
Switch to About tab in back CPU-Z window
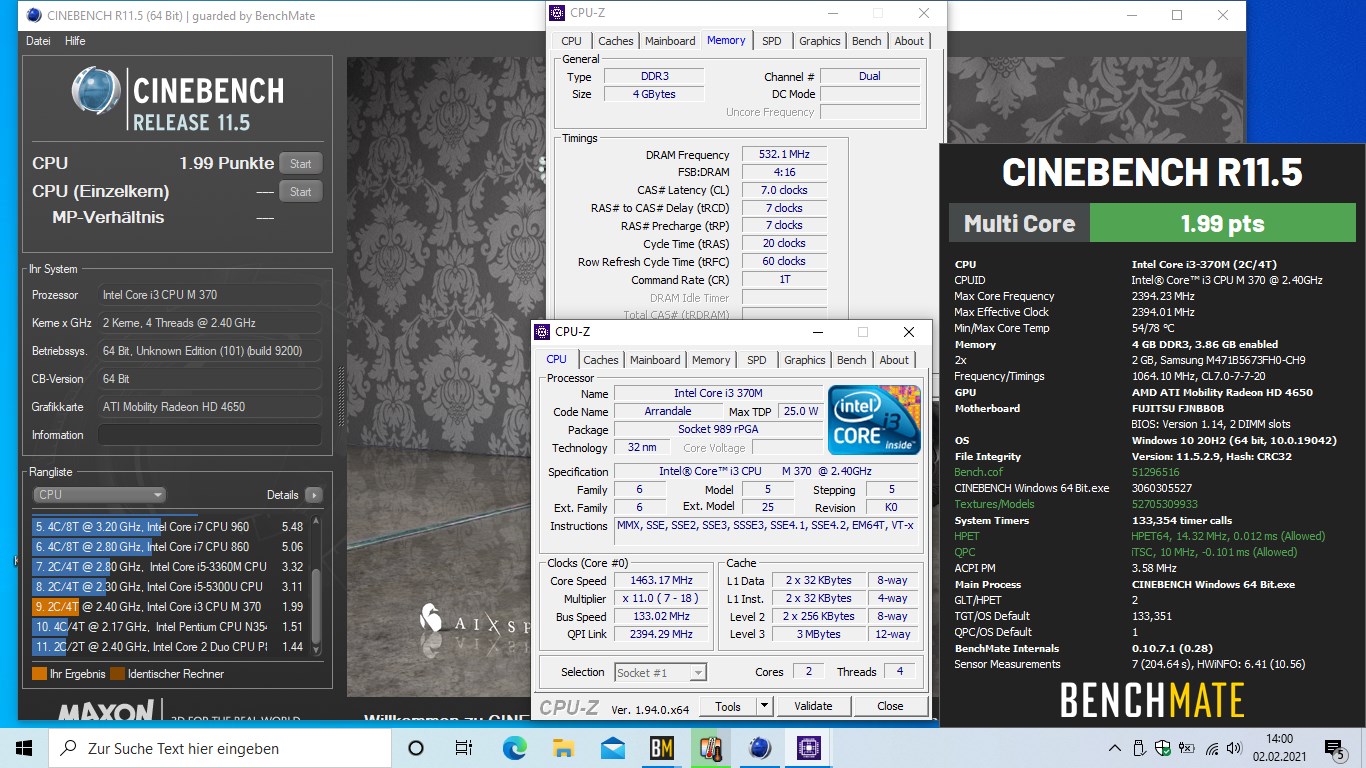[x=909, y=41]
